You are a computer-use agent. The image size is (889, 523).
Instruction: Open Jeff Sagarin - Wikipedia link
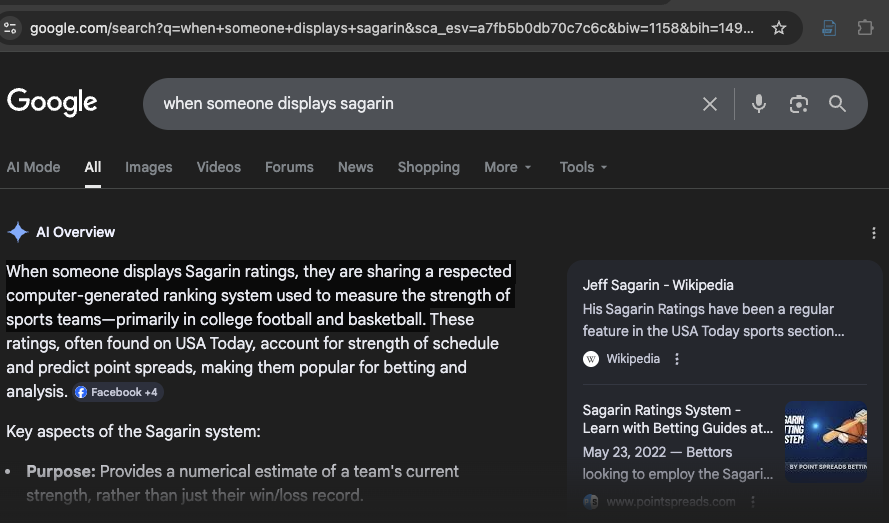pos(658,285)
